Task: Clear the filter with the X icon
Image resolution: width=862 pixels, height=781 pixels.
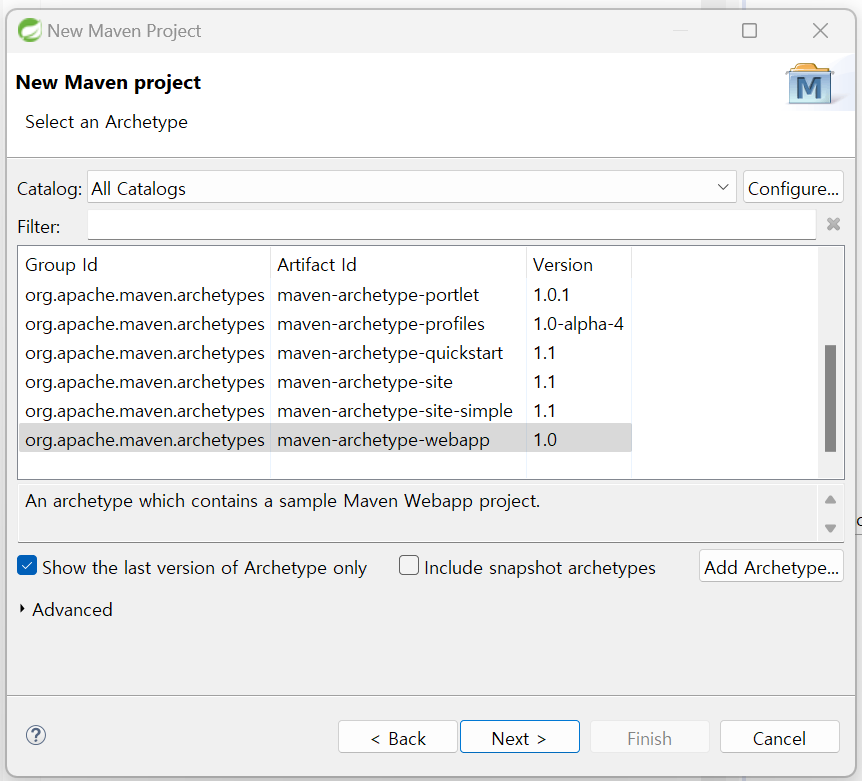Action: (x=833, y=224)
